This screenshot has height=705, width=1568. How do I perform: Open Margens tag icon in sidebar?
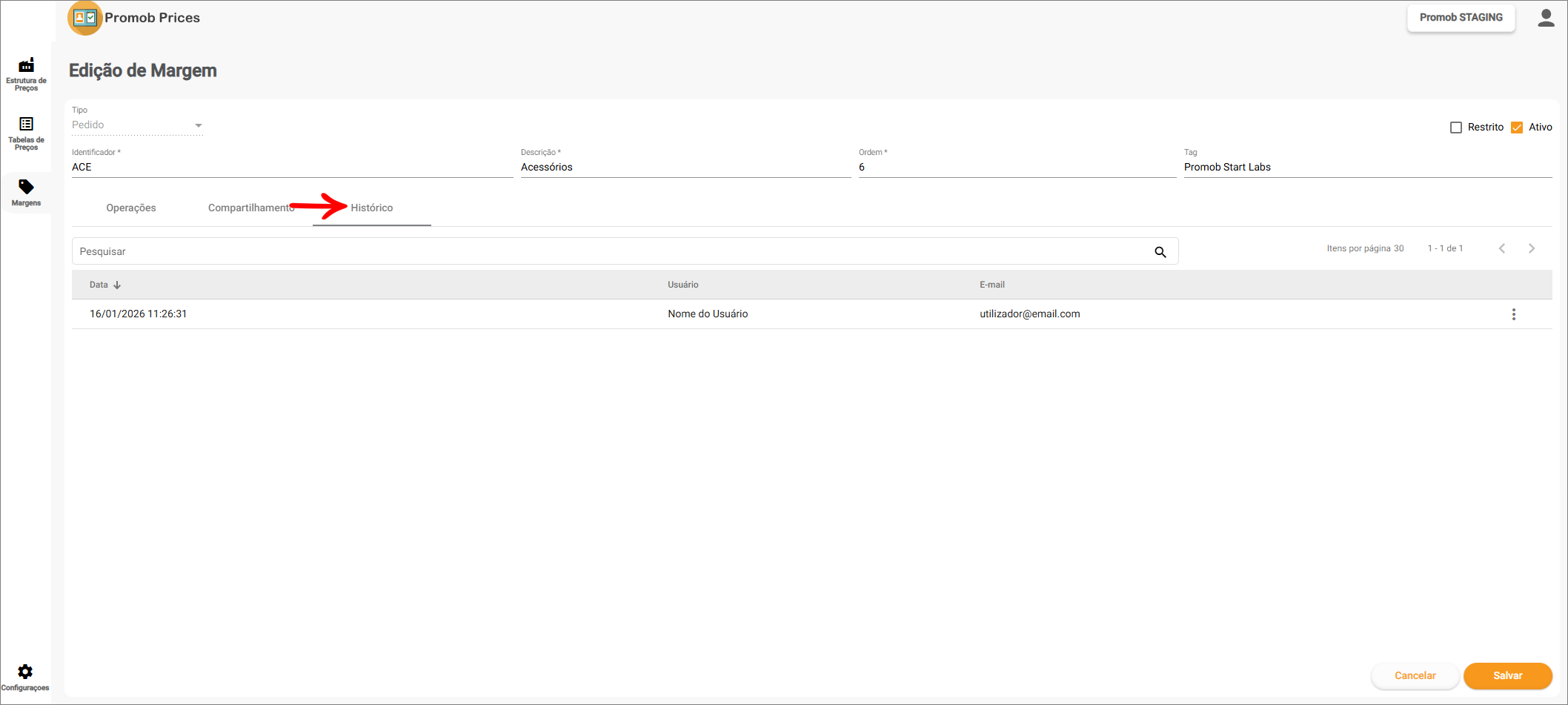point(26,187)
